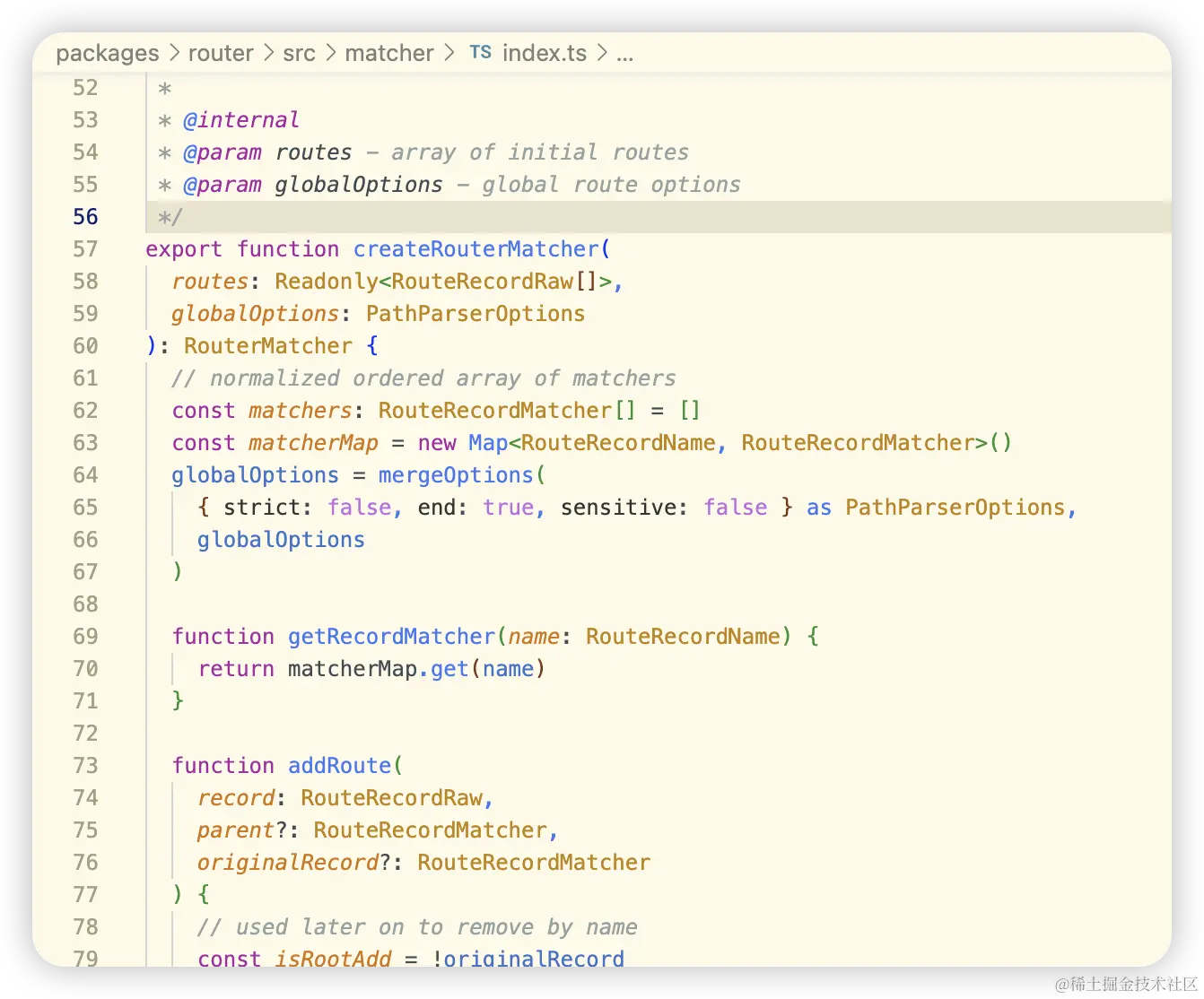Open the 'matcher' breadcrumb folder

click(x=389, y=54)
